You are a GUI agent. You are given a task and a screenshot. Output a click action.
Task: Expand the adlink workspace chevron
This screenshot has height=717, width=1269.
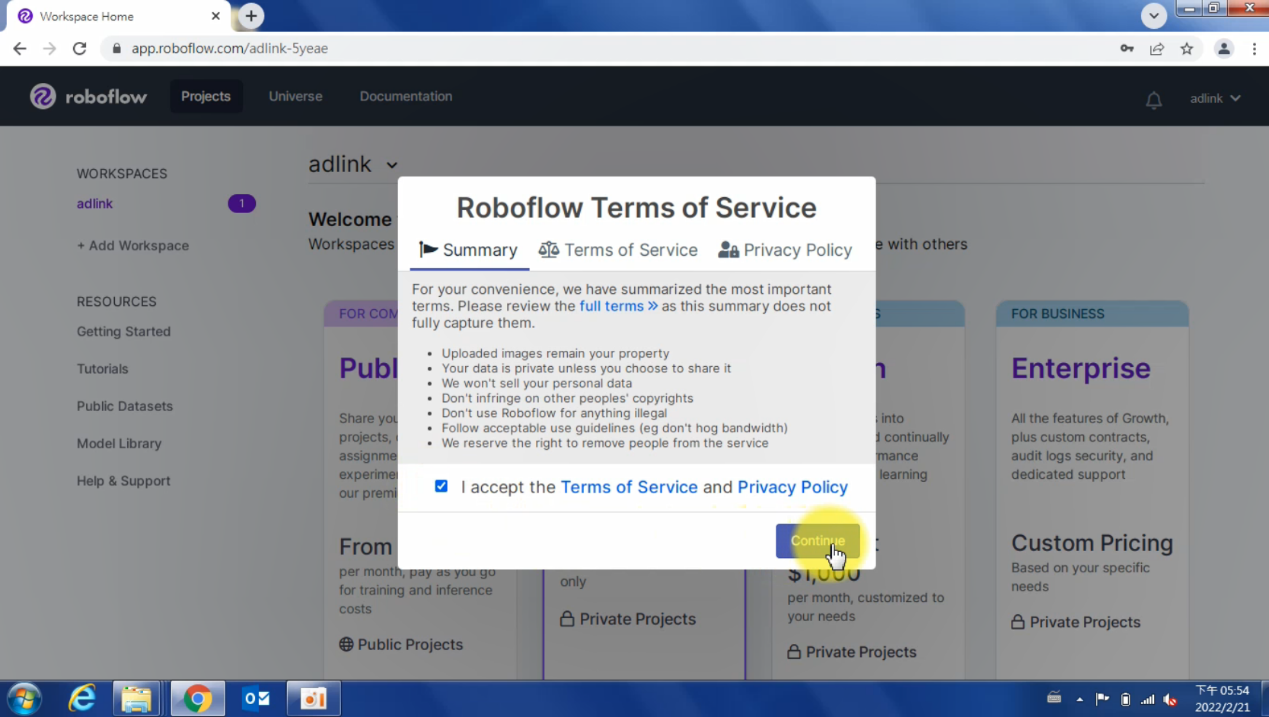(392, 165)
